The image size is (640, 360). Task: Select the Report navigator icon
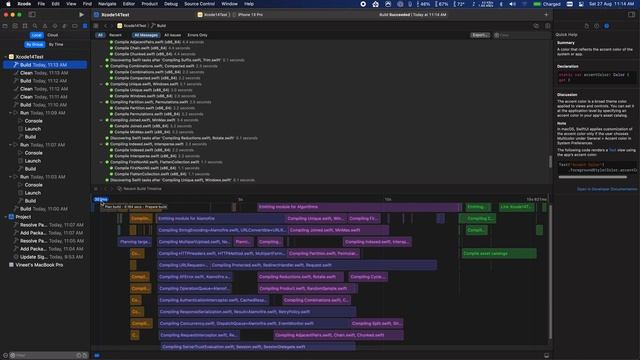click(85, 26)
